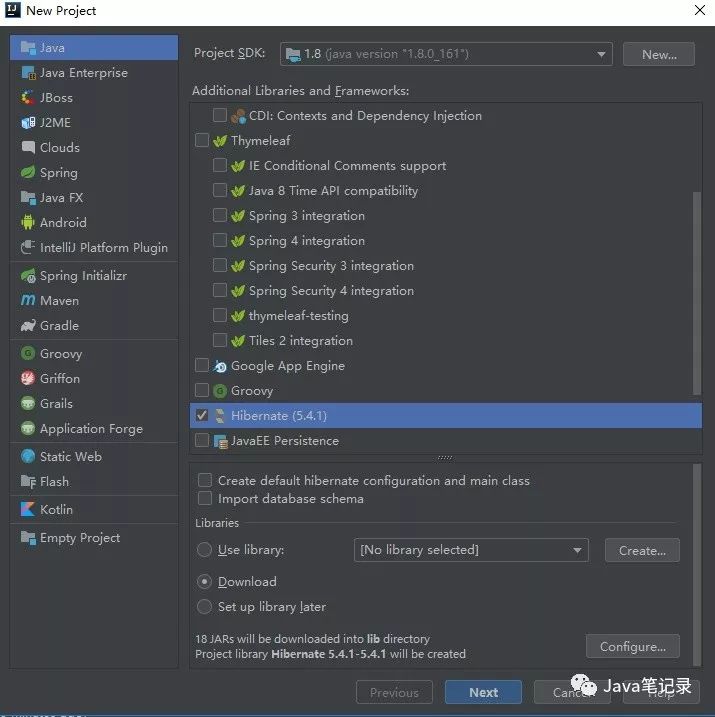Select Set up library later radio
Screen dimensions: 715x717
click(204, 607)
